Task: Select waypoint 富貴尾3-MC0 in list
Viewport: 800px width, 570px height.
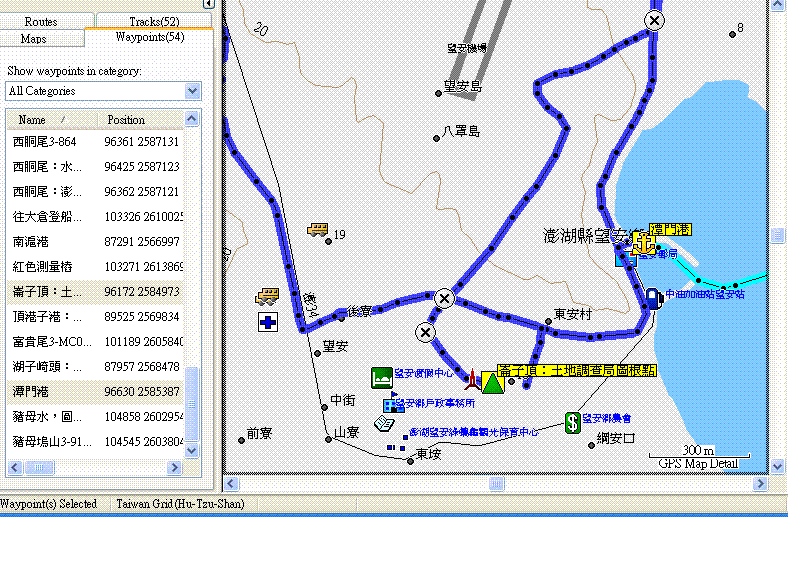Action: (95, 342)
